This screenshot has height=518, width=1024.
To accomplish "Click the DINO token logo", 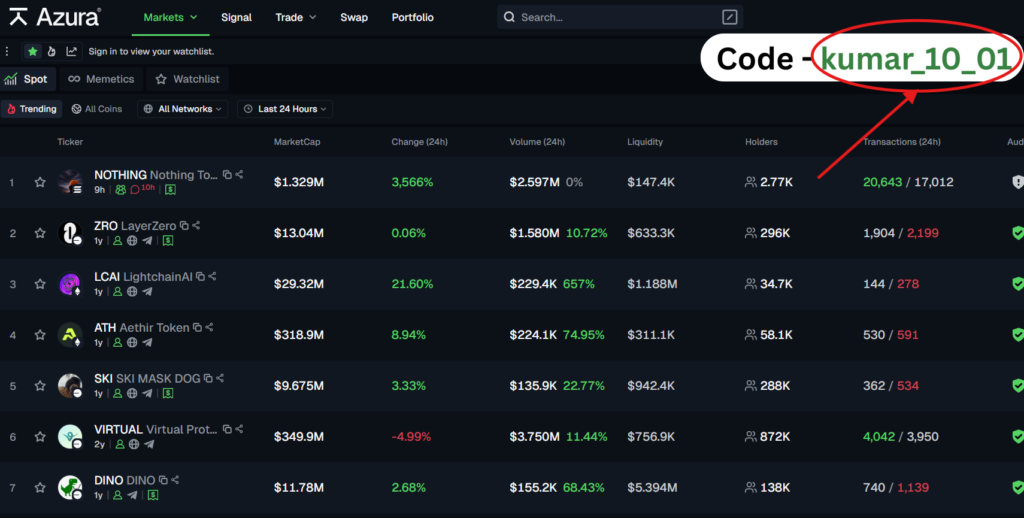I will [70, 487].
